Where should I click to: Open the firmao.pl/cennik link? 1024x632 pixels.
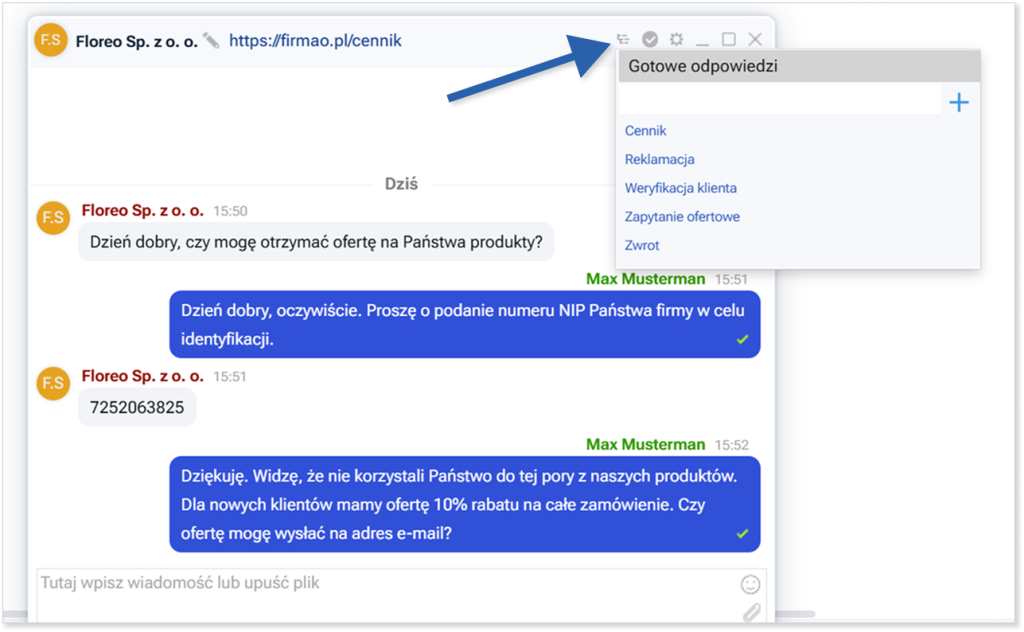tap(315, 41)
